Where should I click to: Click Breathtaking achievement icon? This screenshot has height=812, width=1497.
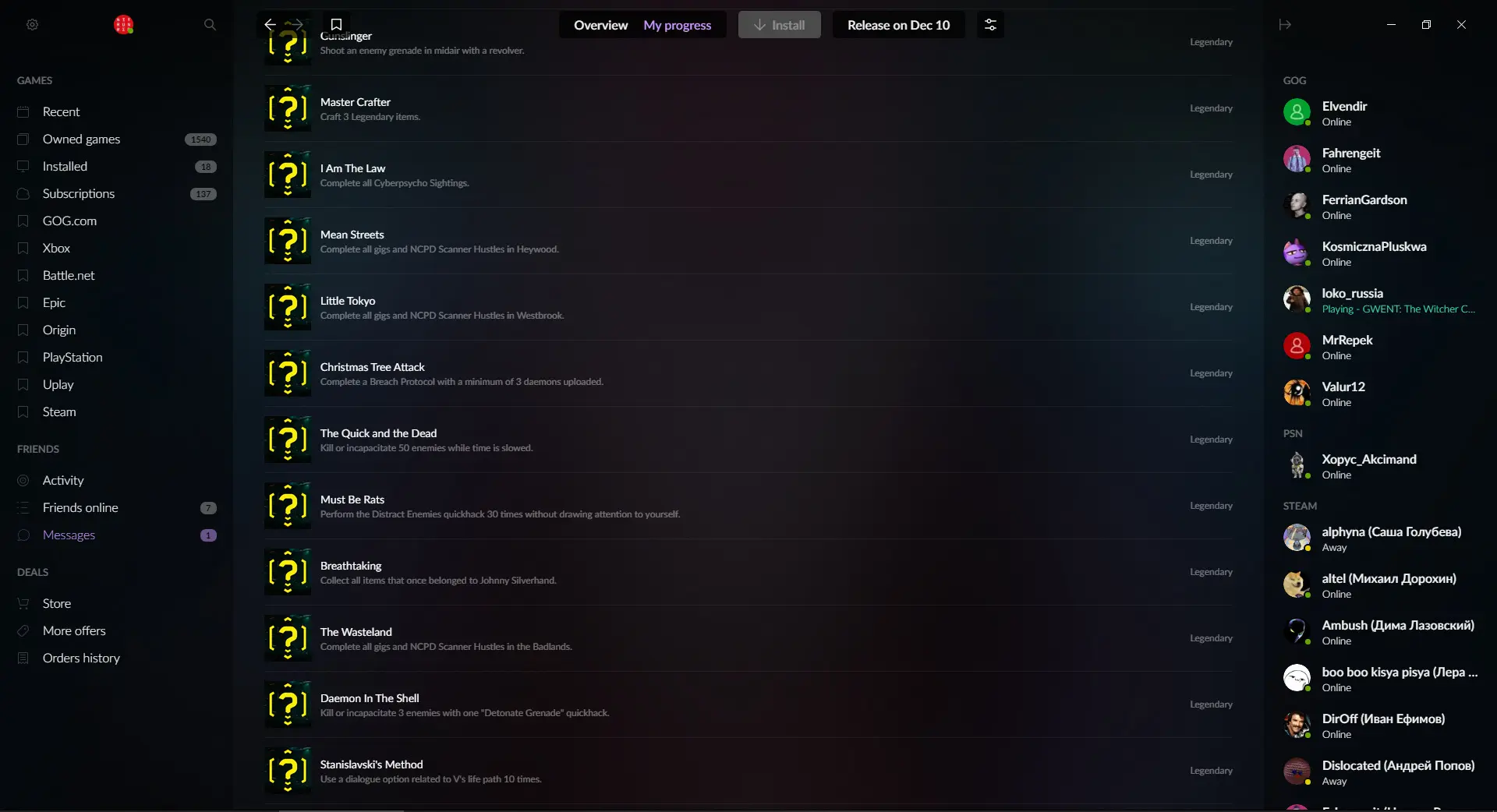click(x=288, y=572)
